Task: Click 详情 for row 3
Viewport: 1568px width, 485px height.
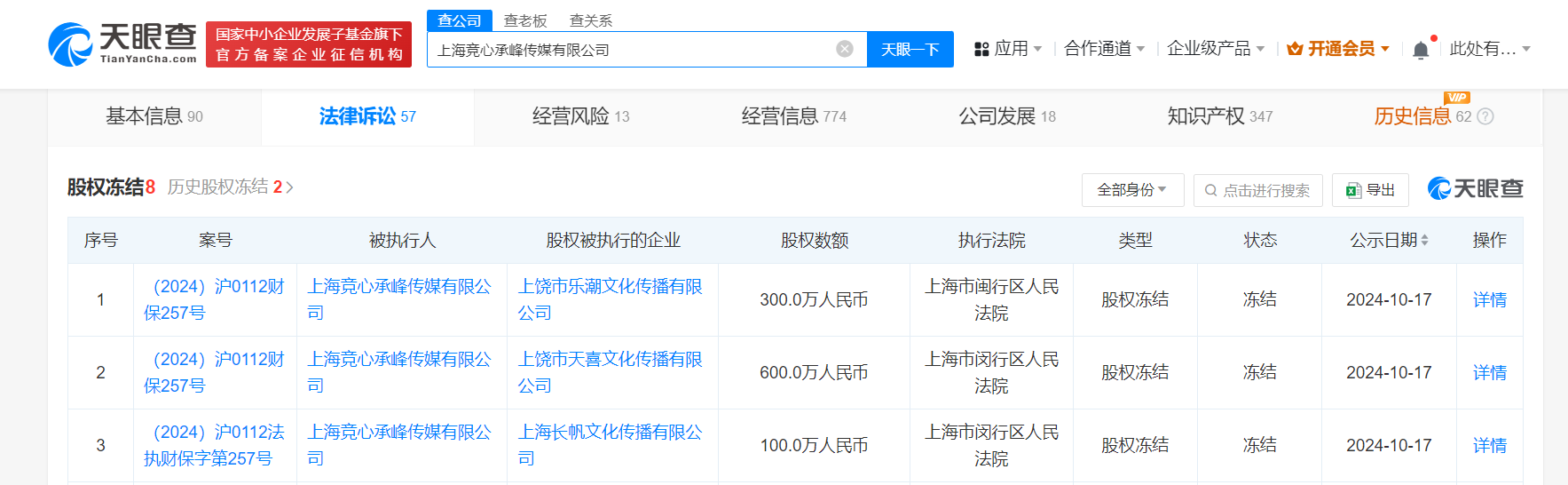Action: 1490,446
